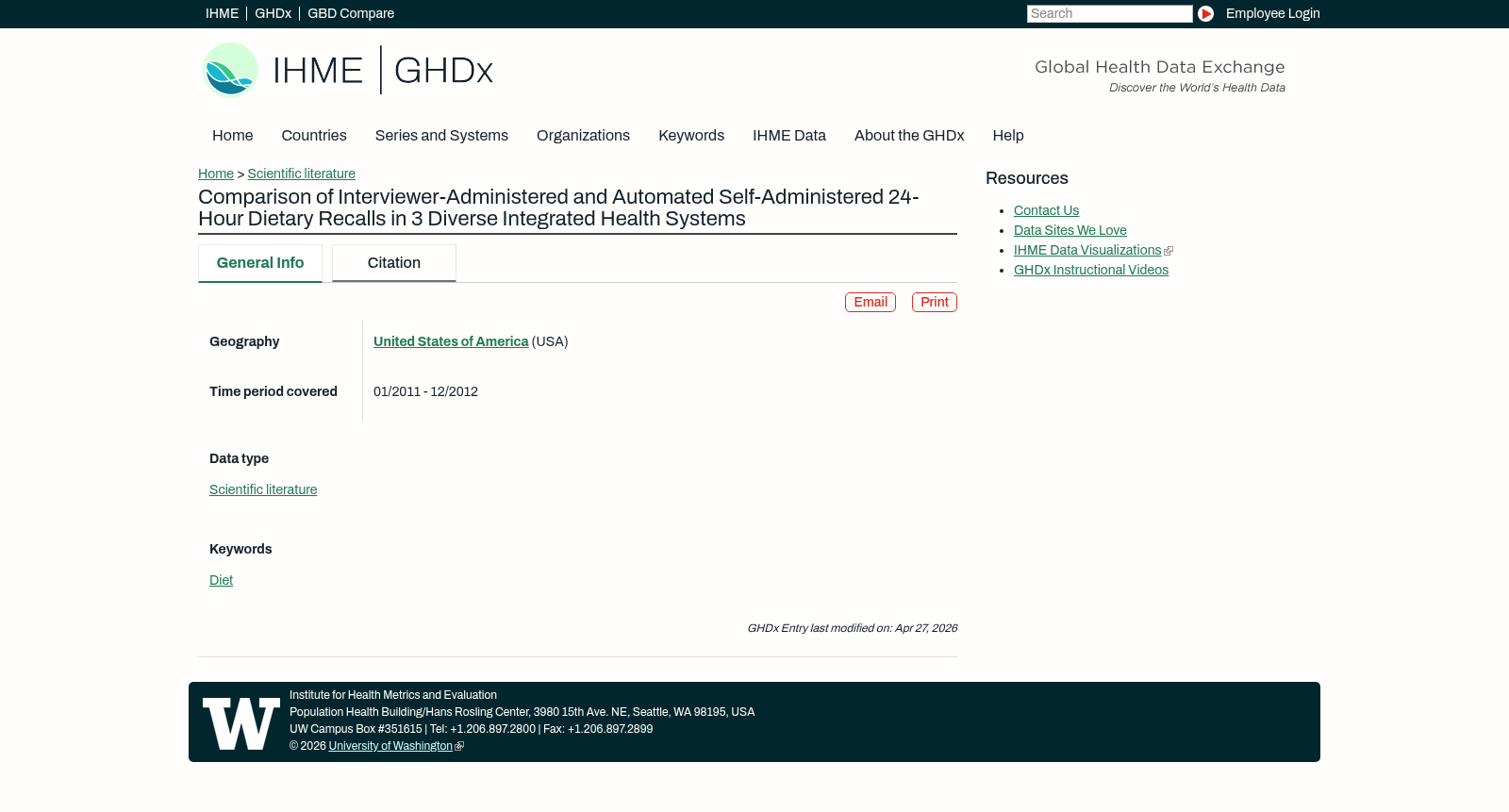
Task: Open Series and Systems menu
Action: click(x=441, y=136)
